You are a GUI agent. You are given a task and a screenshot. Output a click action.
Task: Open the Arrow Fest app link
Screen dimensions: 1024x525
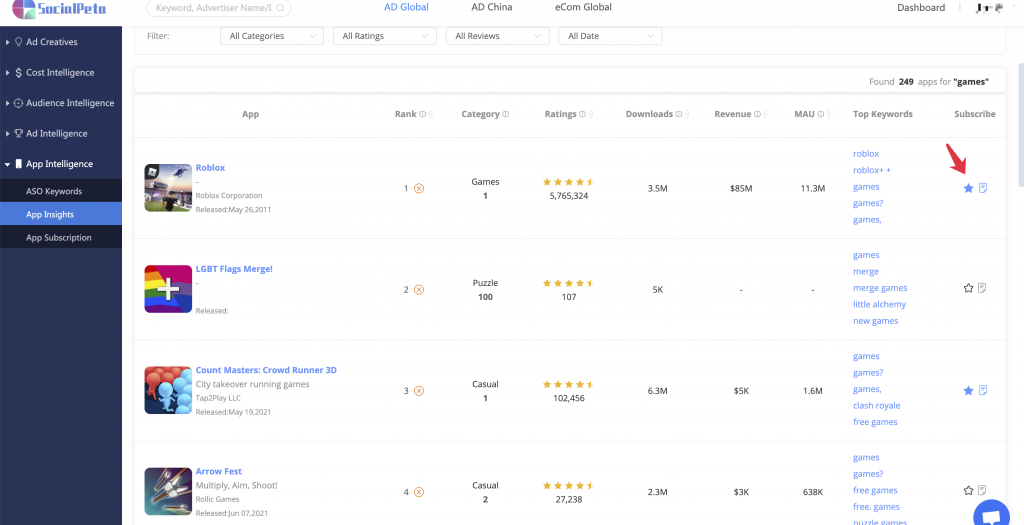coord(219,471)
